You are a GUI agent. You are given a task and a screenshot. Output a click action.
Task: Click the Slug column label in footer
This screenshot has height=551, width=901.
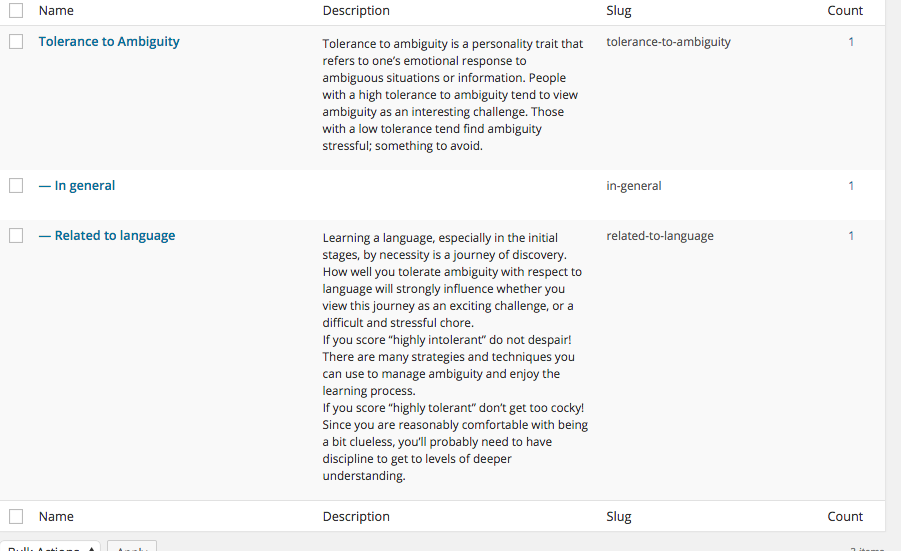tap(619, 517)
